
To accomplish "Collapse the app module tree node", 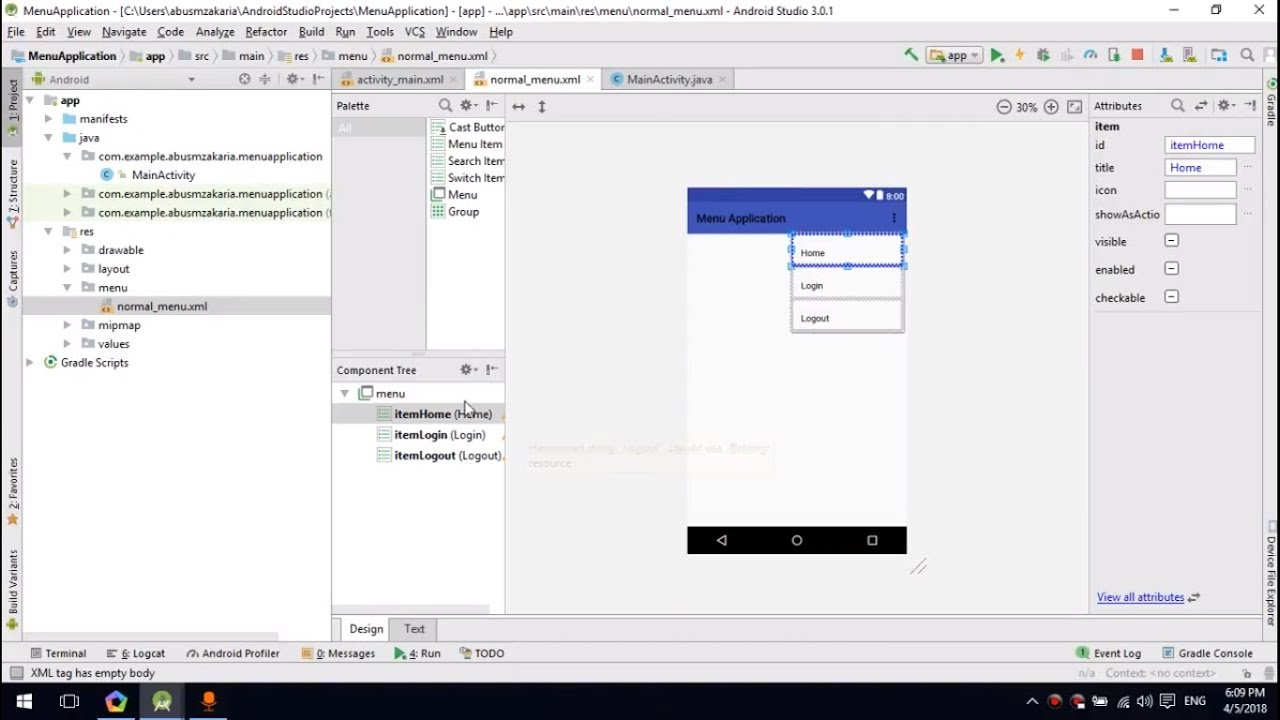I will [29, 100].
